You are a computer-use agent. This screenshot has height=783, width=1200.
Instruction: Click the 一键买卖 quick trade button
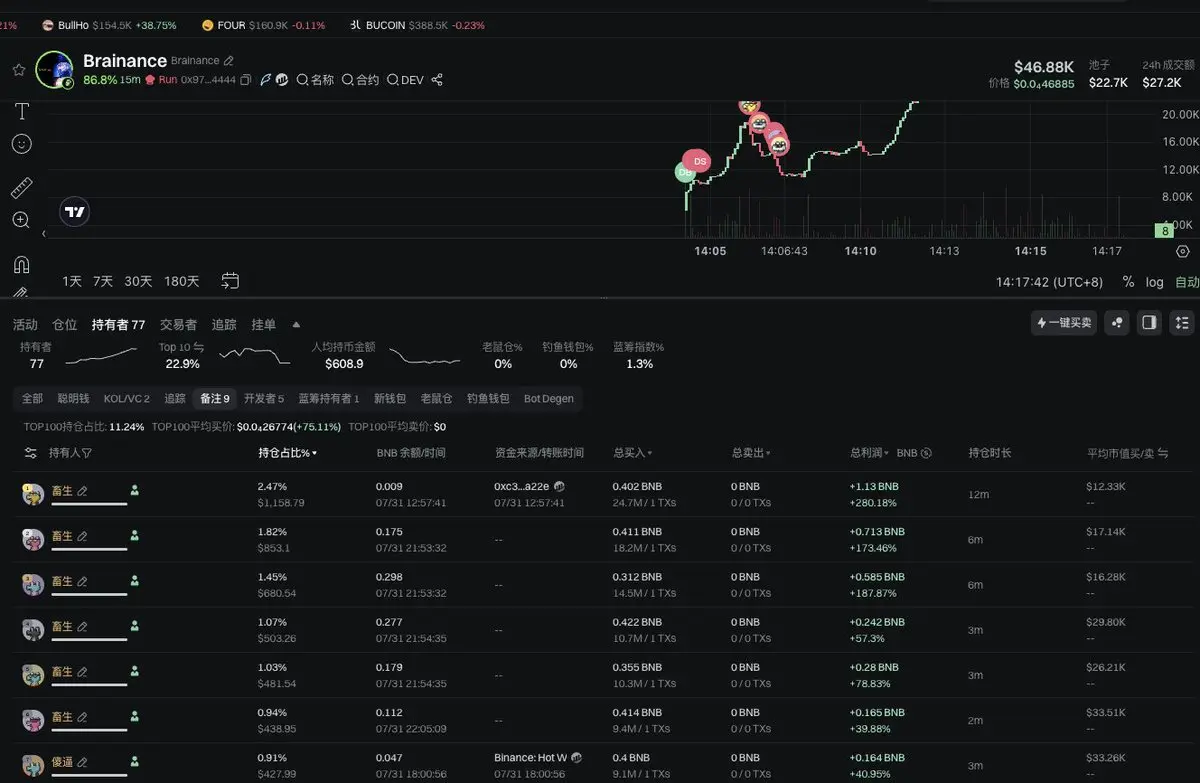pos(1064,323)
